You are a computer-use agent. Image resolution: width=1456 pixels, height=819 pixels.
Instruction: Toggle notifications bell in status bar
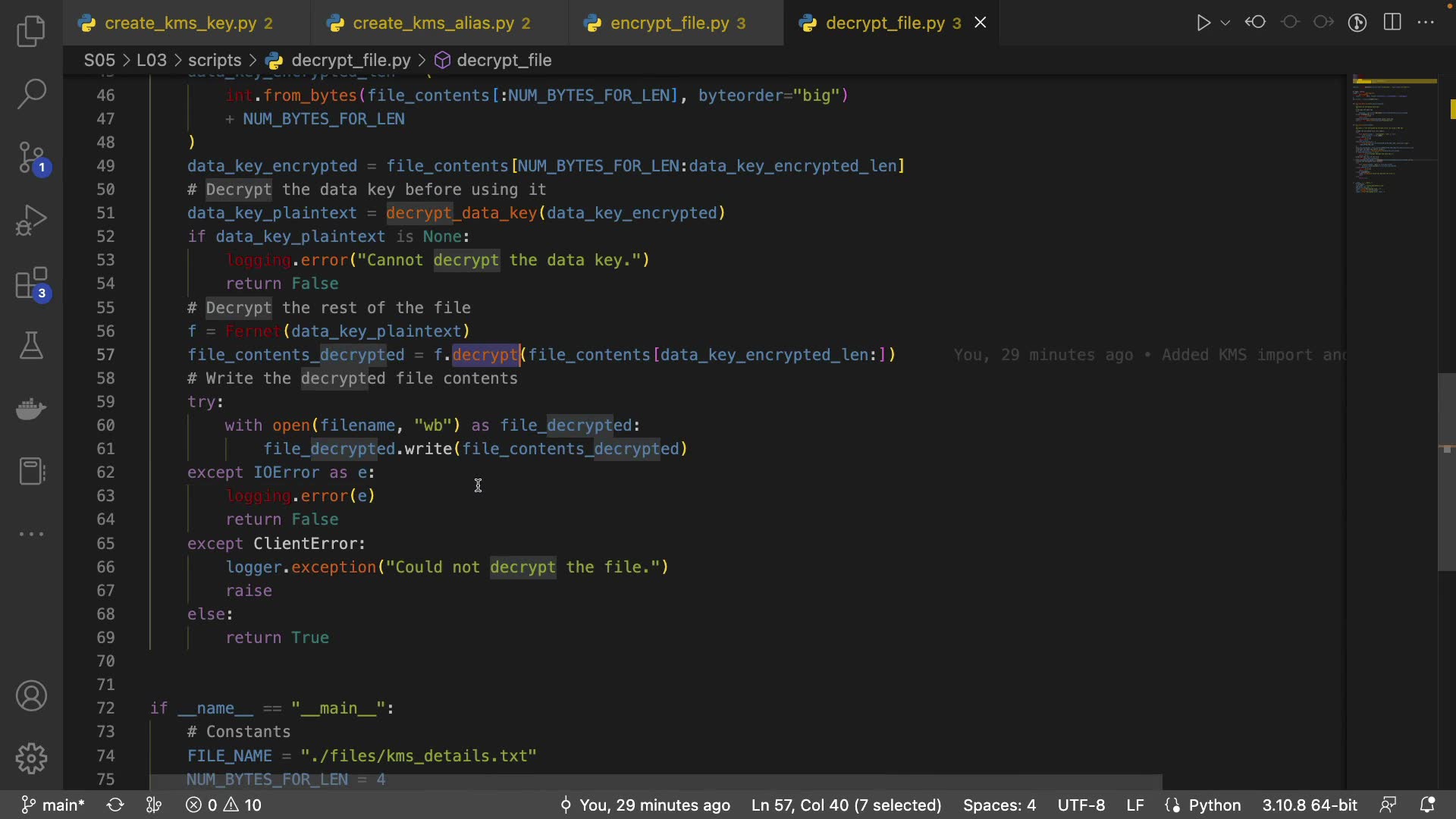coord(1427,805)
